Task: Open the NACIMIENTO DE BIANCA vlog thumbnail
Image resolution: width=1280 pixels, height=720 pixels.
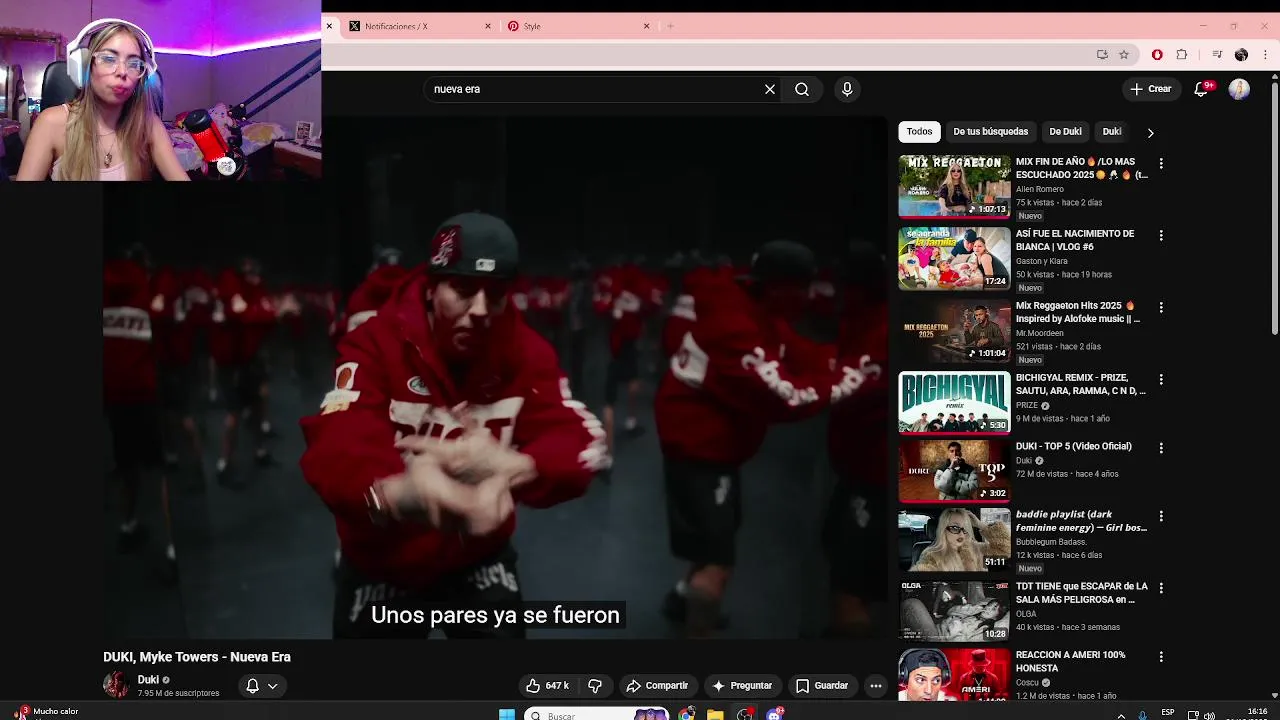Action: click(954, 258)
